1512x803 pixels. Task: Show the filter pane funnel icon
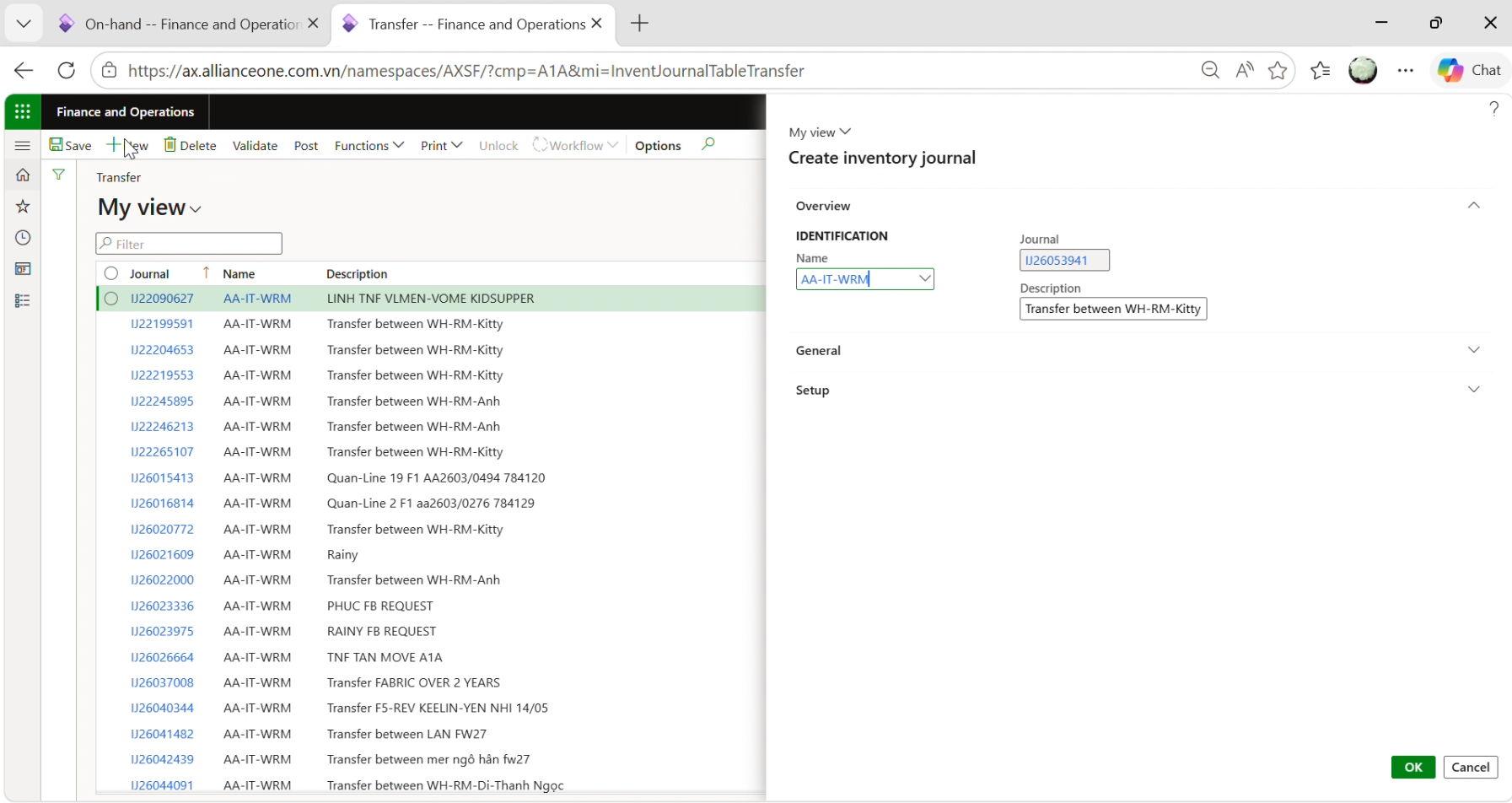click(x=58, y=175)
